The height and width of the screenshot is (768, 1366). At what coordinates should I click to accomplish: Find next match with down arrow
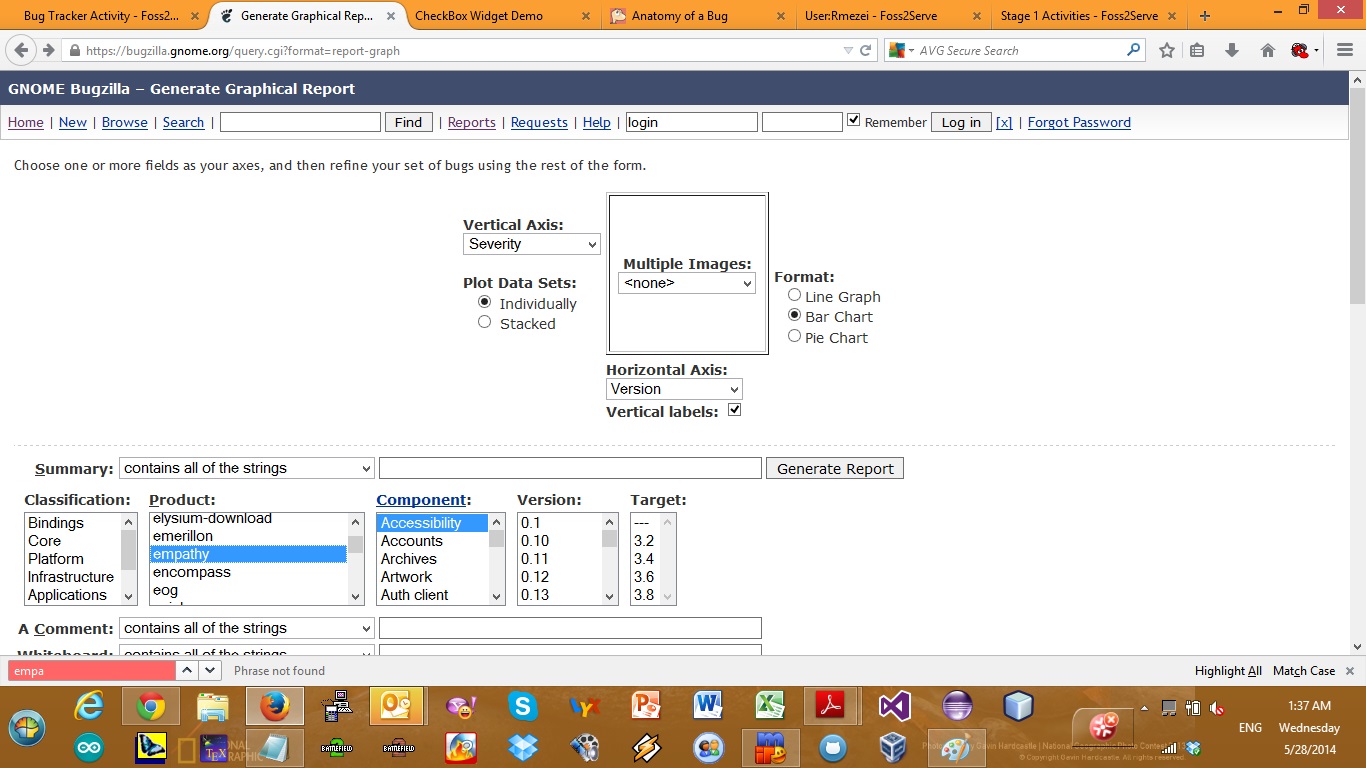point(210,670)
